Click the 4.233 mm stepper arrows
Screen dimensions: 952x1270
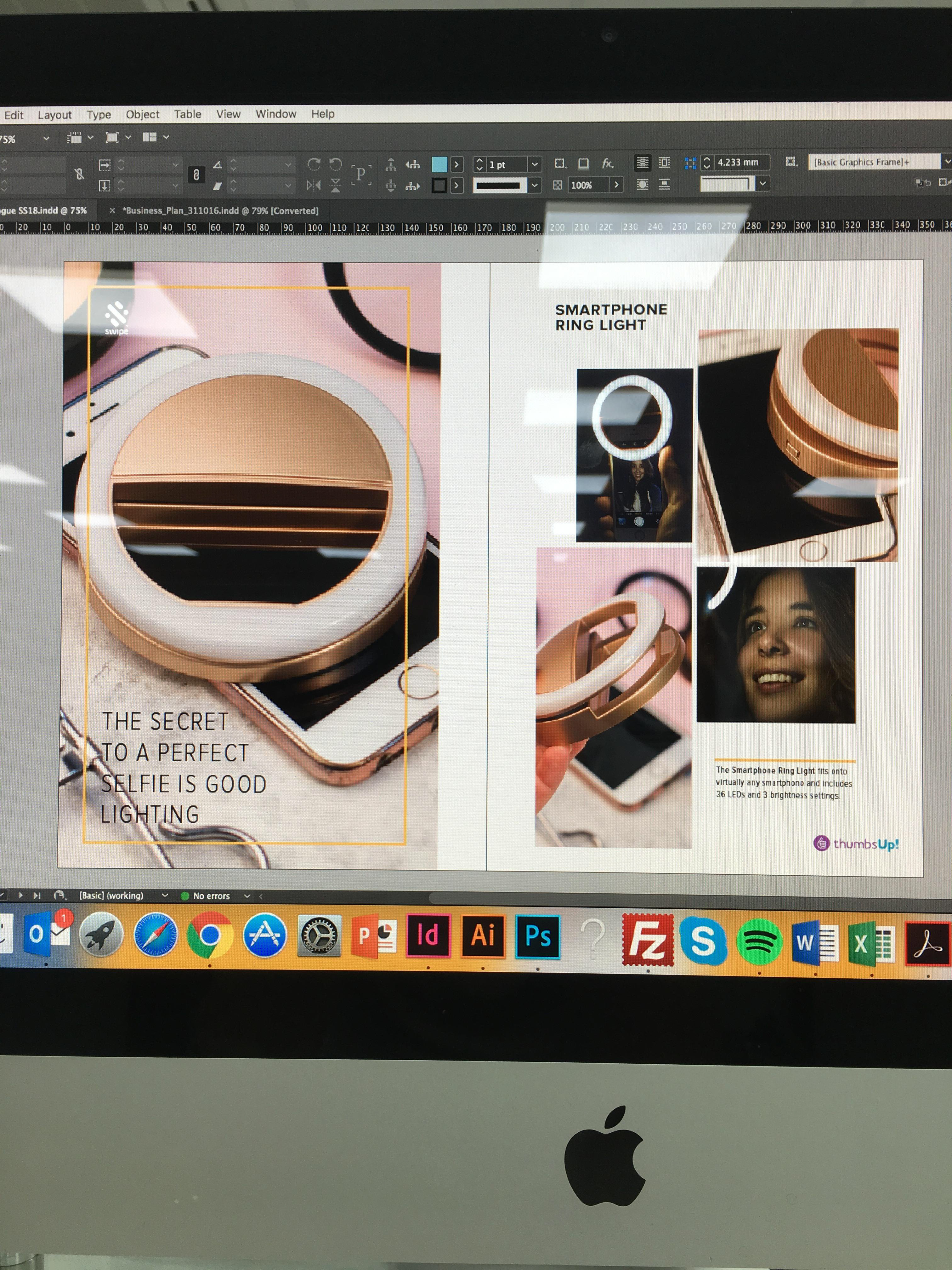click(x=707, y=163)
